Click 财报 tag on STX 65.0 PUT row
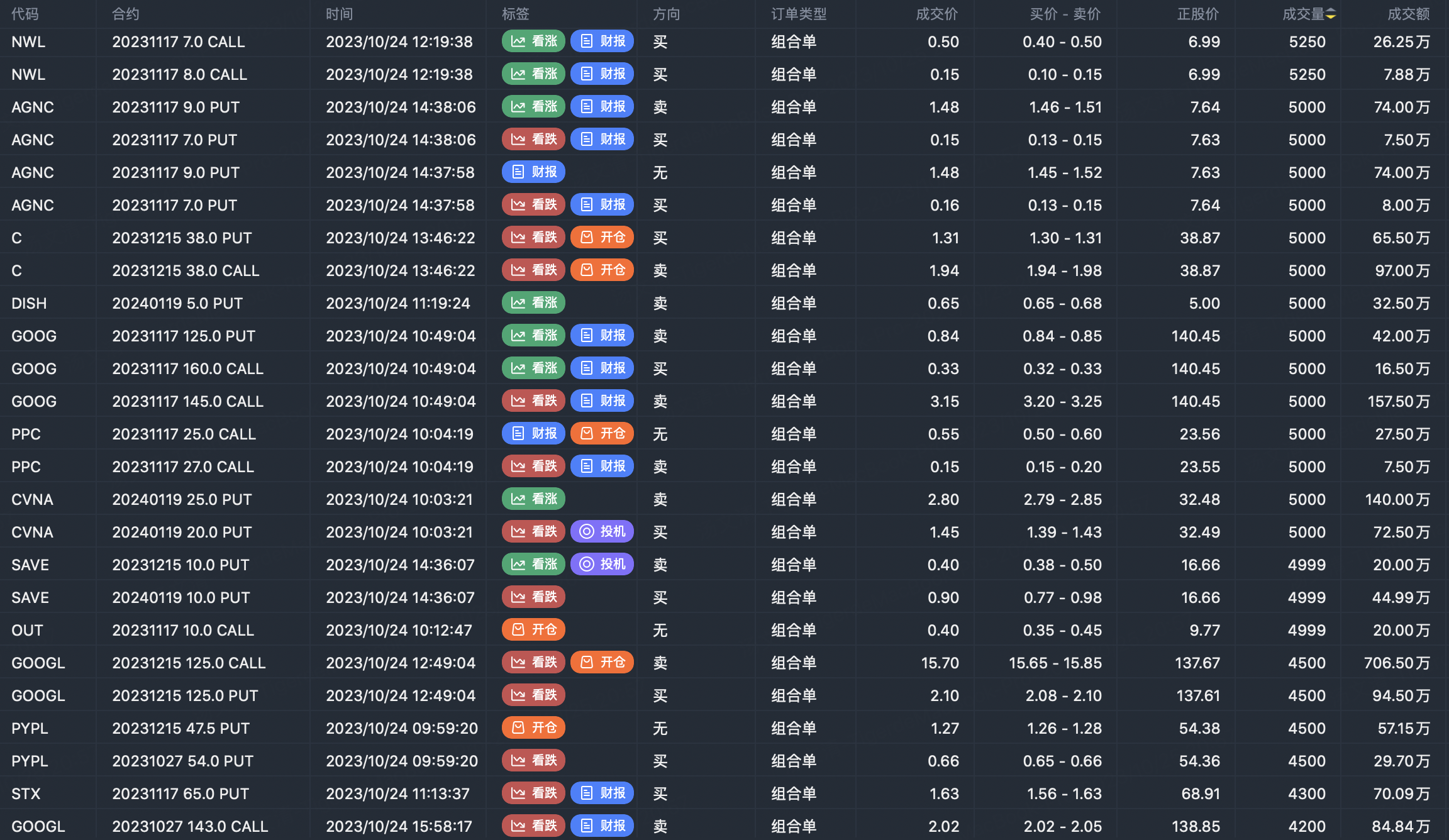The height and width of the screenshot is (840, 1449). [602, 793]
